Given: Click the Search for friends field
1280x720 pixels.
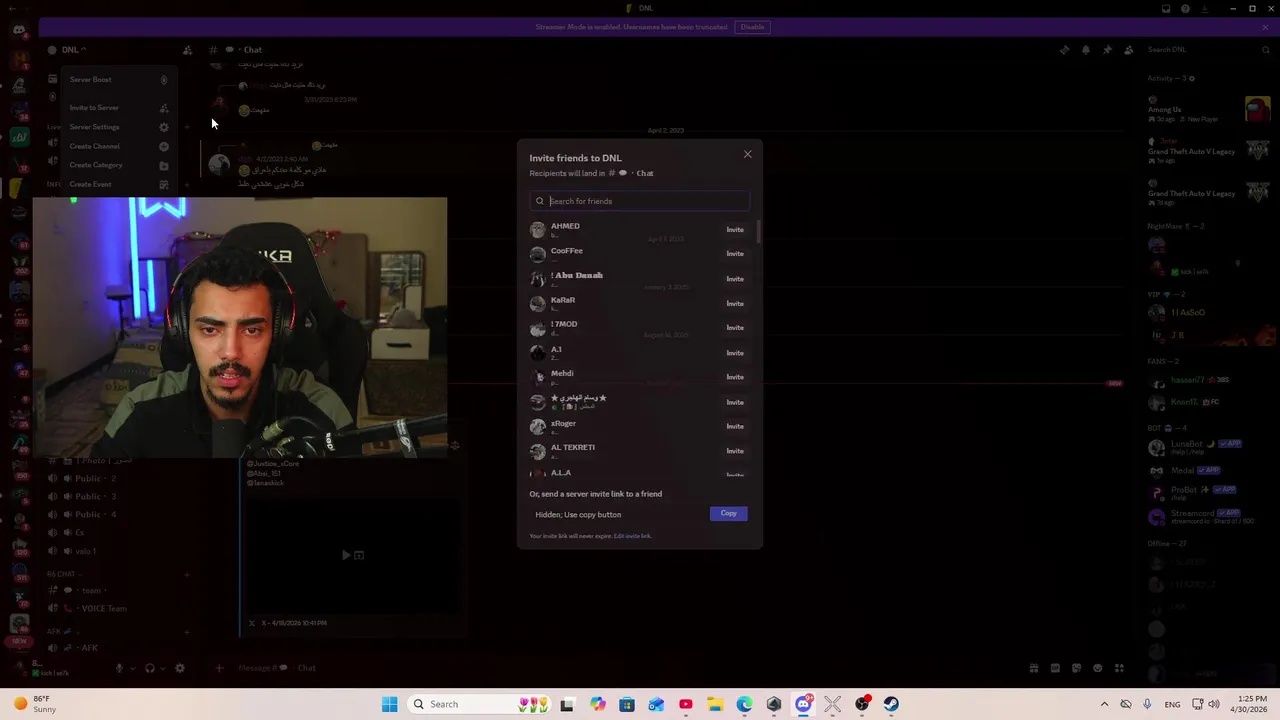Looking at the screenshot, I should click(640, 201).
